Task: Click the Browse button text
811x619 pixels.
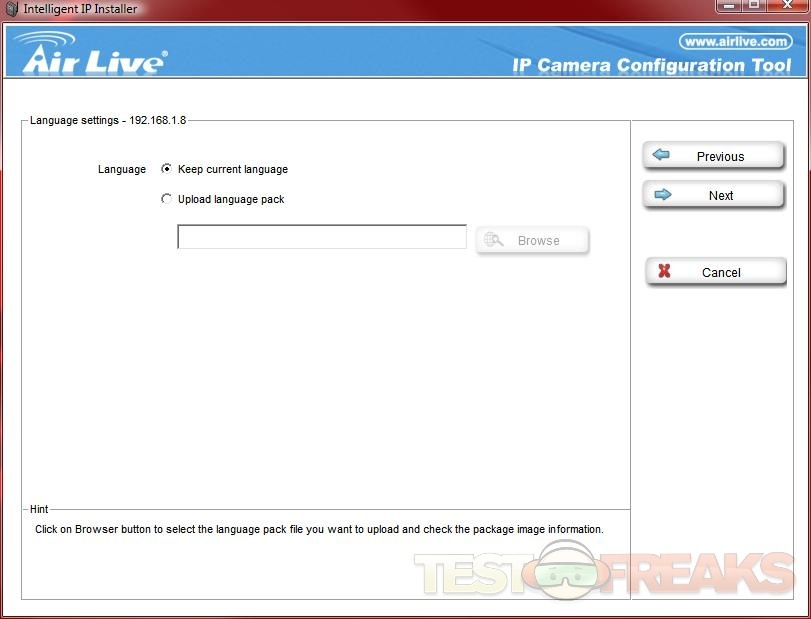Action: pos(538,241)
